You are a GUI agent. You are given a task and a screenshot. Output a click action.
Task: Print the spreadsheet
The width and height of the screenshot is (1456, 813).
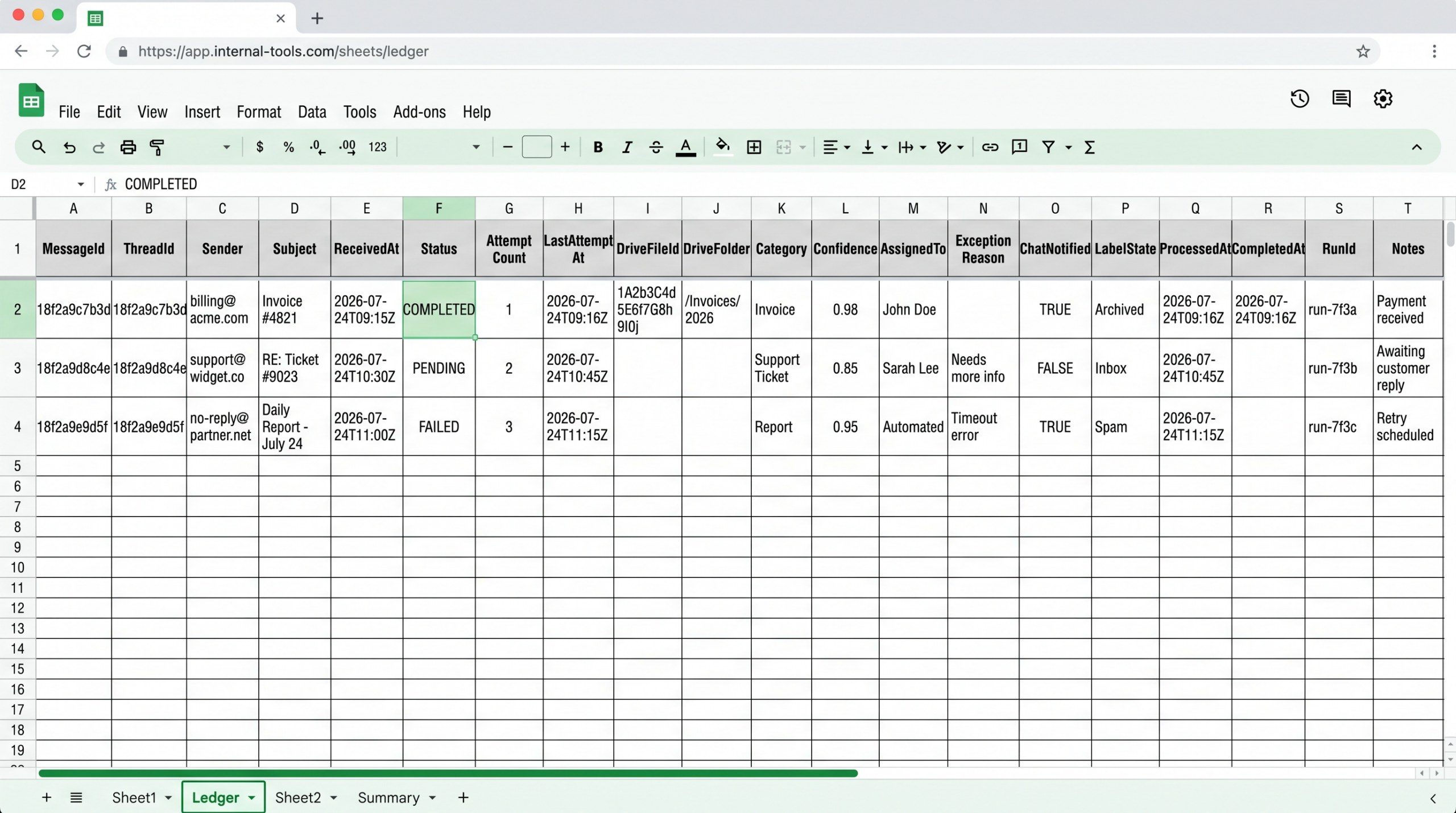(x=128, y=147)
